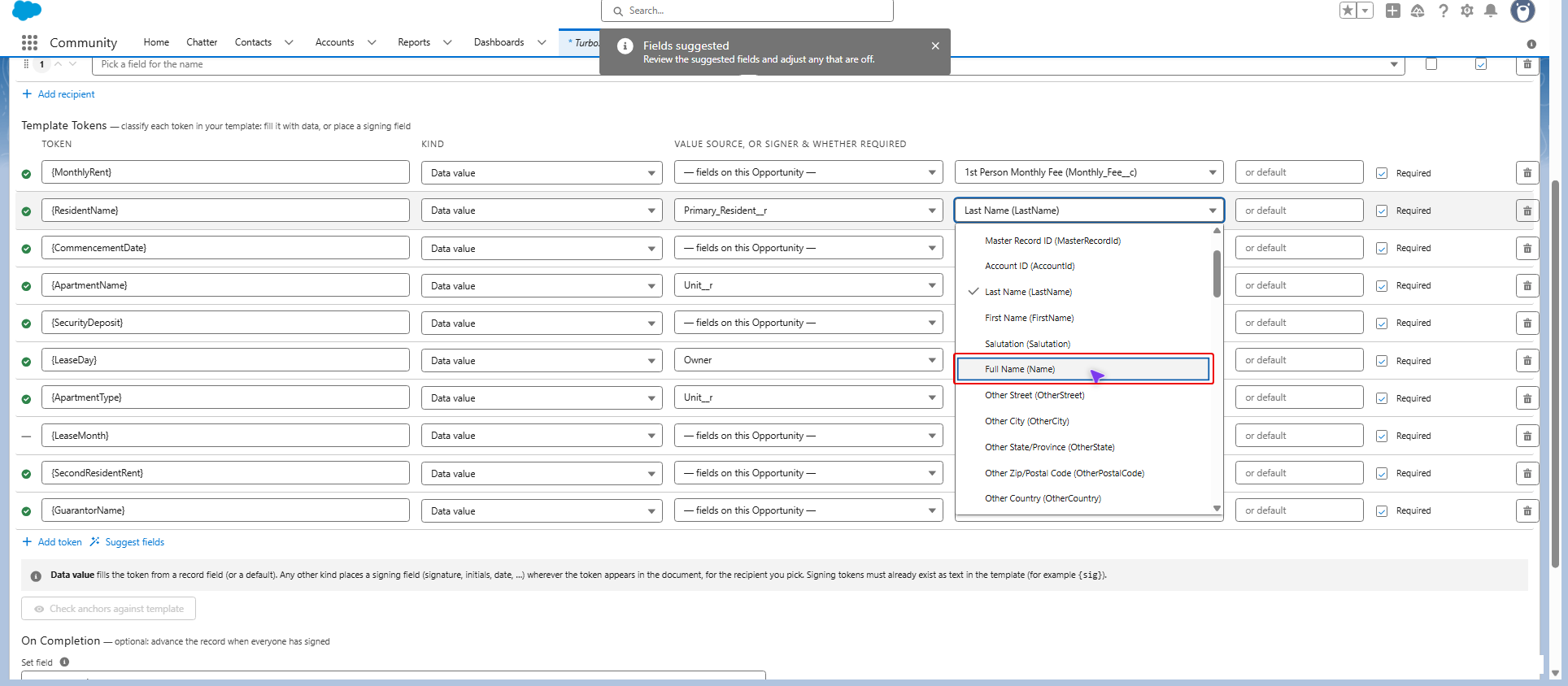Viewport: 1568px width, 686px height.
Task: Select Salutation (Salutation) option
Action: coord(1027,344)
